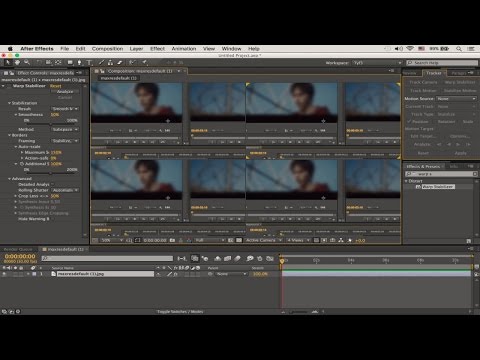The height and width of the screenshot is (360, 480).
Task: Expand the Crop Less Smooth More property
Action: (15, 196)
